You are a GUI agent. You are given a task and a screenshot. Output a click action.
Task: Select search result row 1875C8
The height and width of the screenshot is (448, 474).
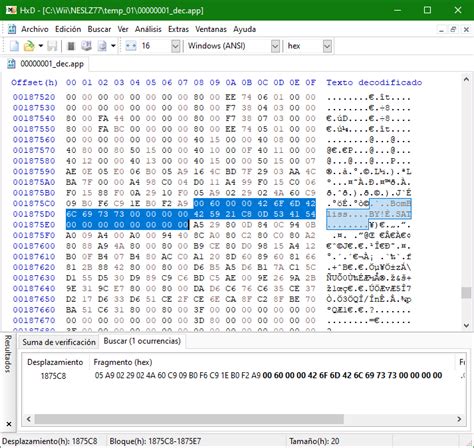pos(243,376)
